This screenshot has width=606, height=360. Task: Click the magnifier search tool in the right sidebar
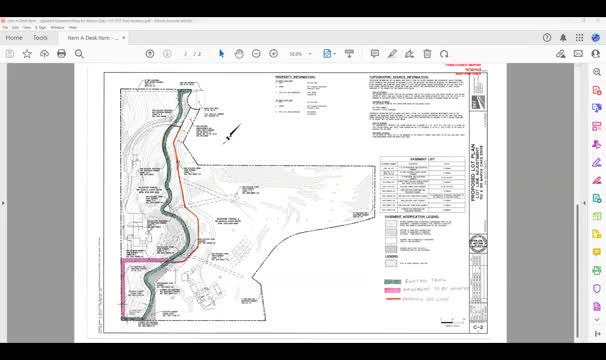597,72
